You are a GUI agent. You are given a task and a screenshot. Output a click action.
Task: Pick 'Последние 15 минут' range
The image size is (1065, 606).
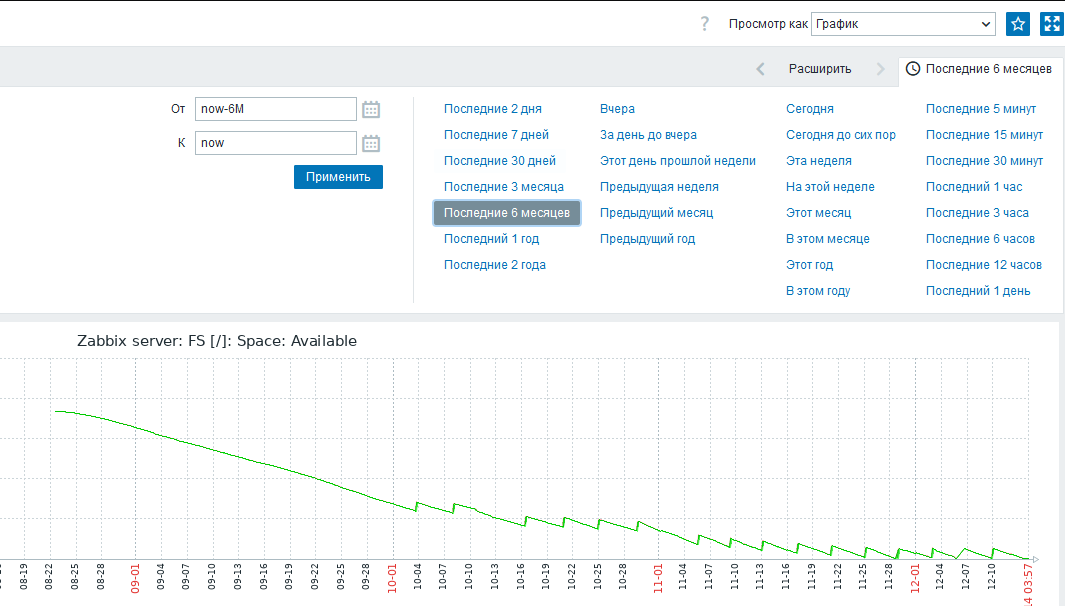pyautogui.click(x=984, y=135)
